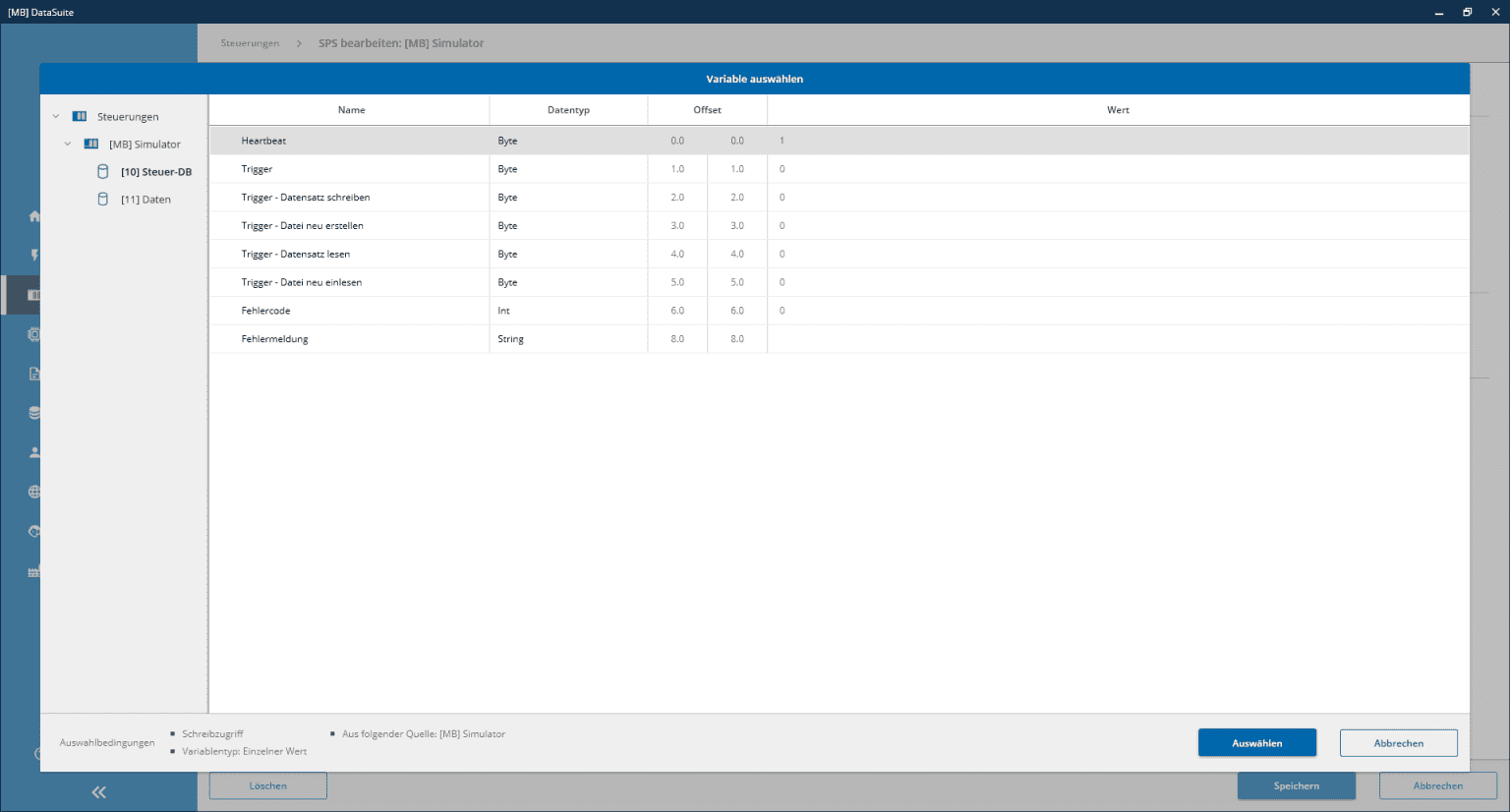Select the Fehlermeldung variable row
This screenshot has width=1510, height=812.
pos(840,339)
